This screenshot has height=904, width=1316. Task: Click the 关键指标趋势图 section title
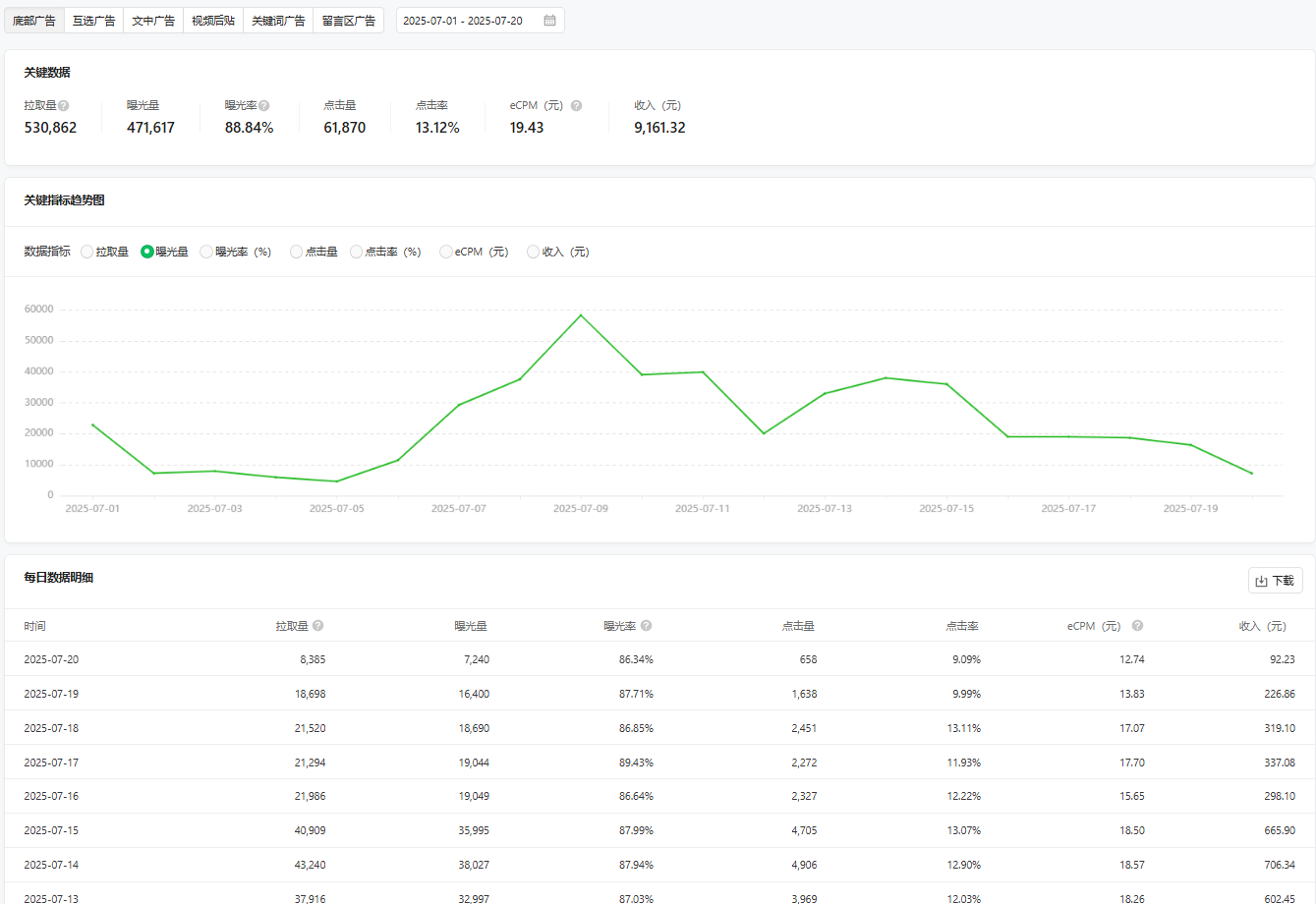(64, 200)
